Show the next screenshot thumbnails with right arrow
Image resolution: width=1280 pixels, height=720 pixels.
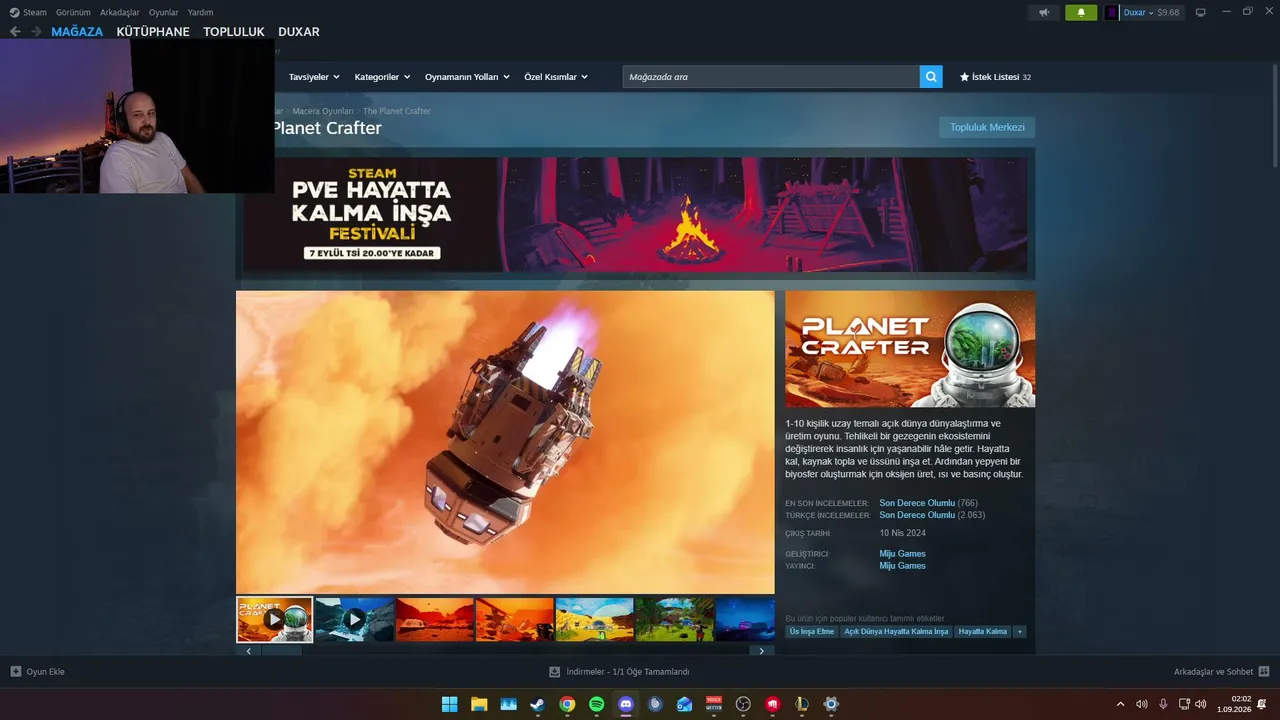pos(761,651)
